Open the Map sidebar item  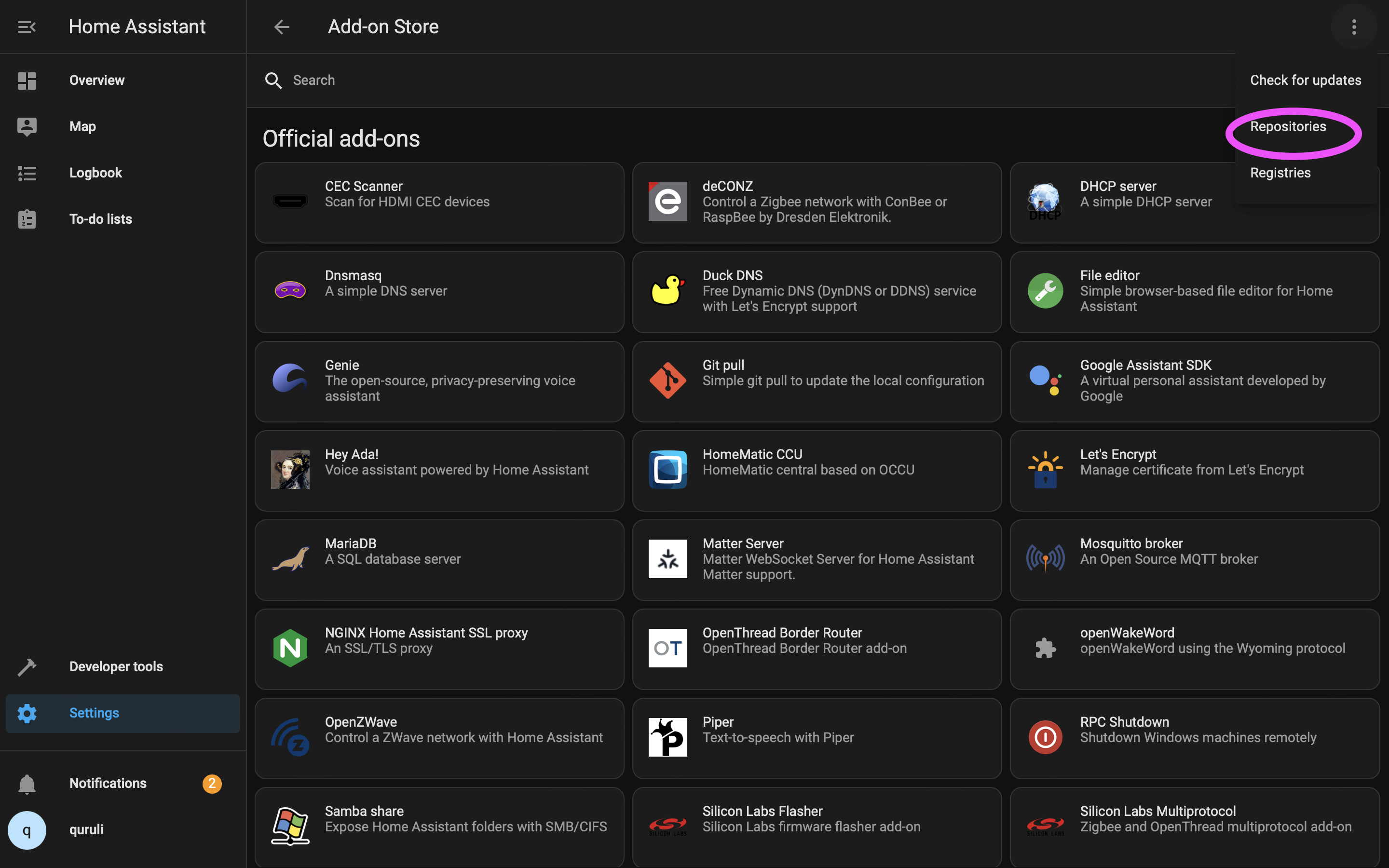tap(82, 126)
